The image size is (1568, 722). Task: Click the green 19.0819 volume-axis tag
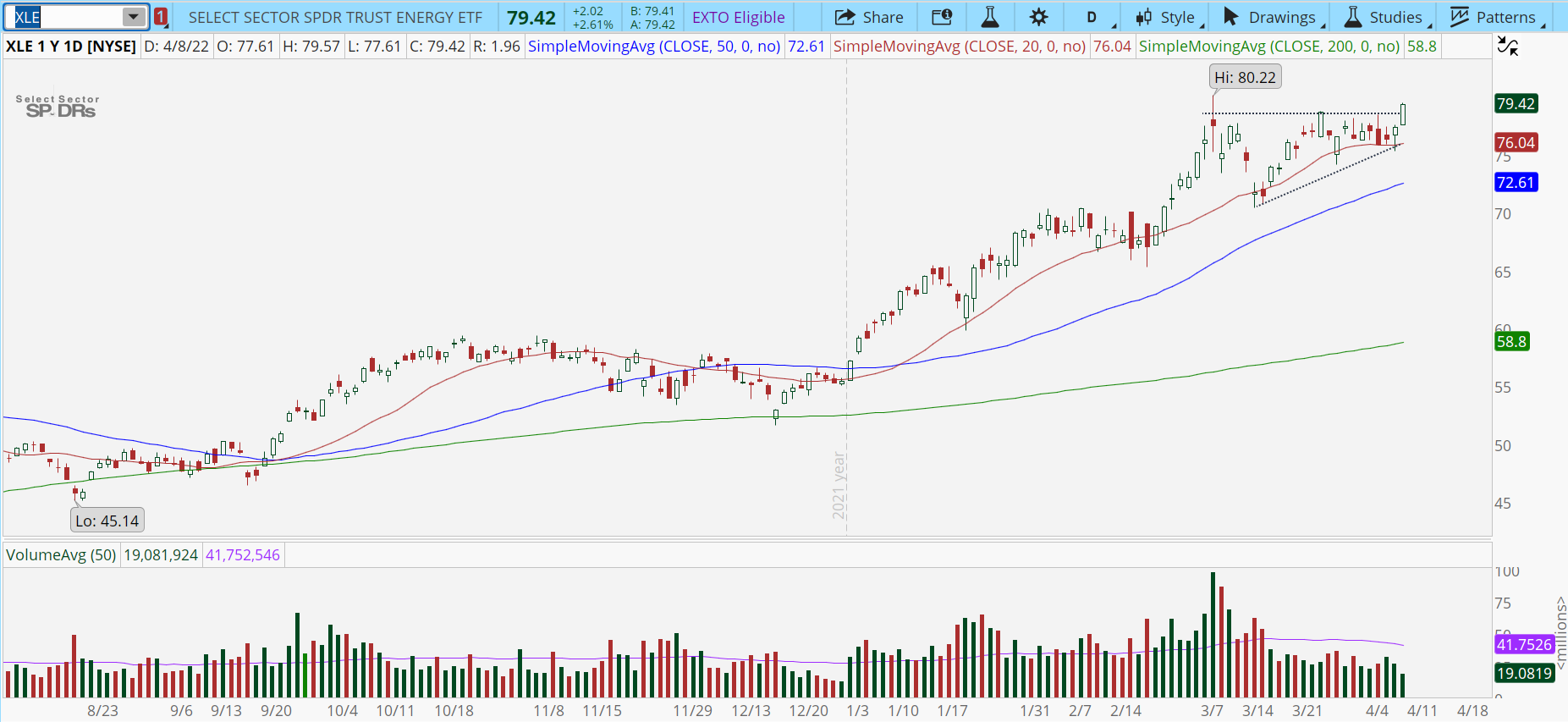[x=1524, y=674]
